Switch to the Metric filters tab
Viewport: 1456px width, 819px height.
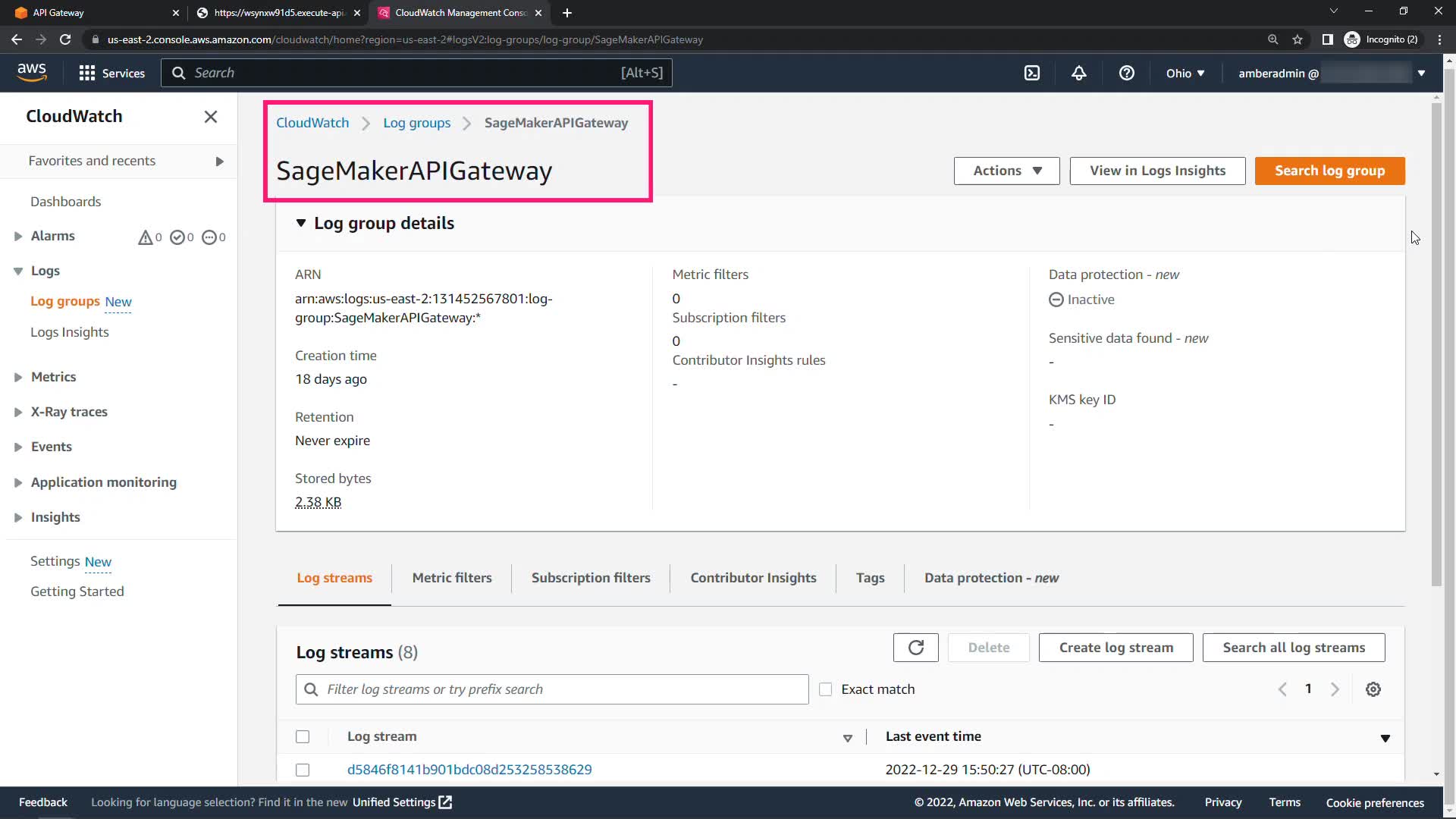[452, 578]
